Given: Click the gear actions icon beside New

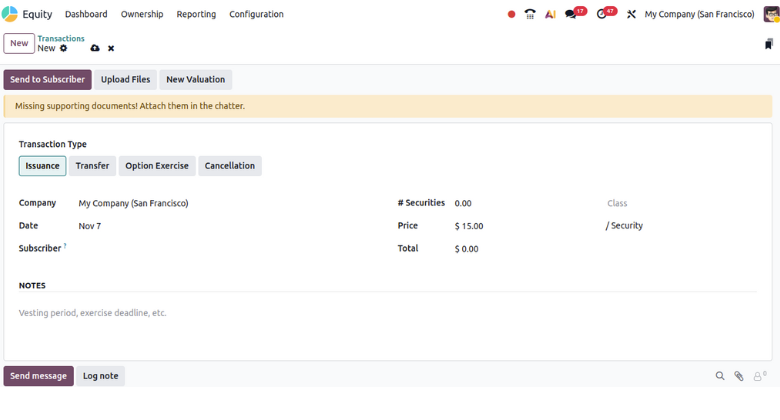Looking at the screenshot, I should 64,48.
